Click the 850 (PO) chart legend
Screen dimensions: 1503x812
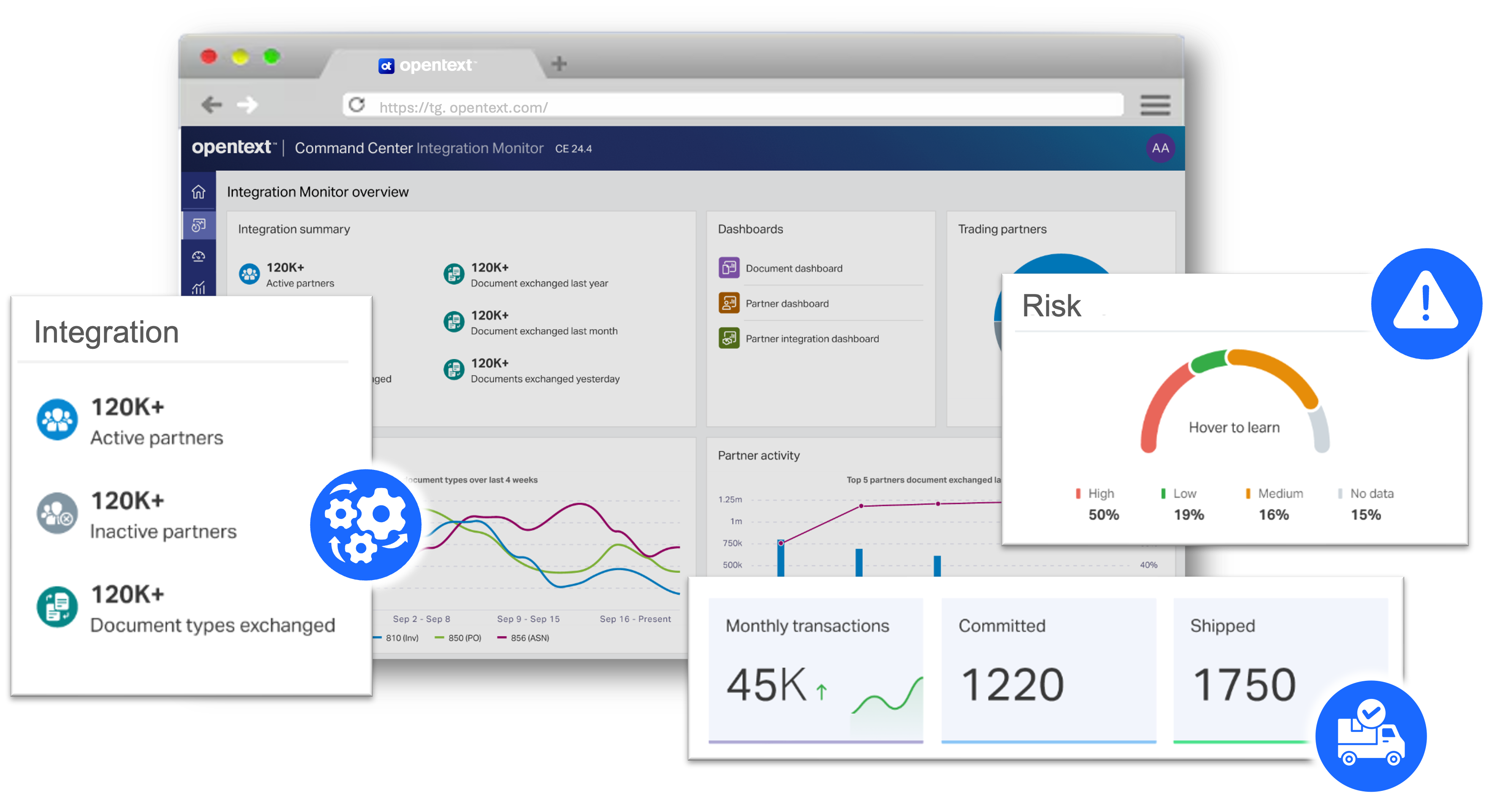458,638
